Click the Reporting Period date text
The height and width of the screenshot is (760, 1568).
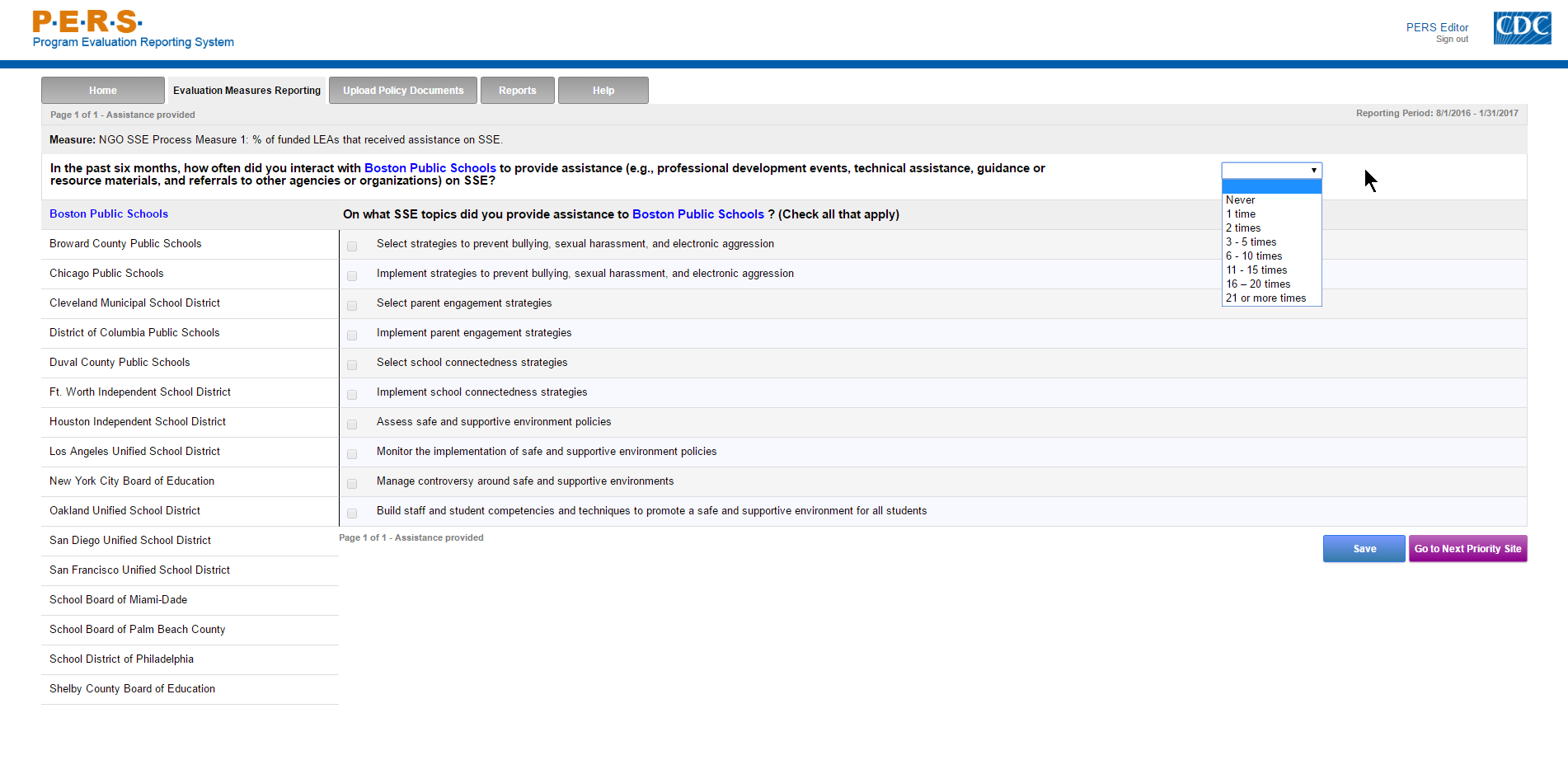pos(1437,114)
